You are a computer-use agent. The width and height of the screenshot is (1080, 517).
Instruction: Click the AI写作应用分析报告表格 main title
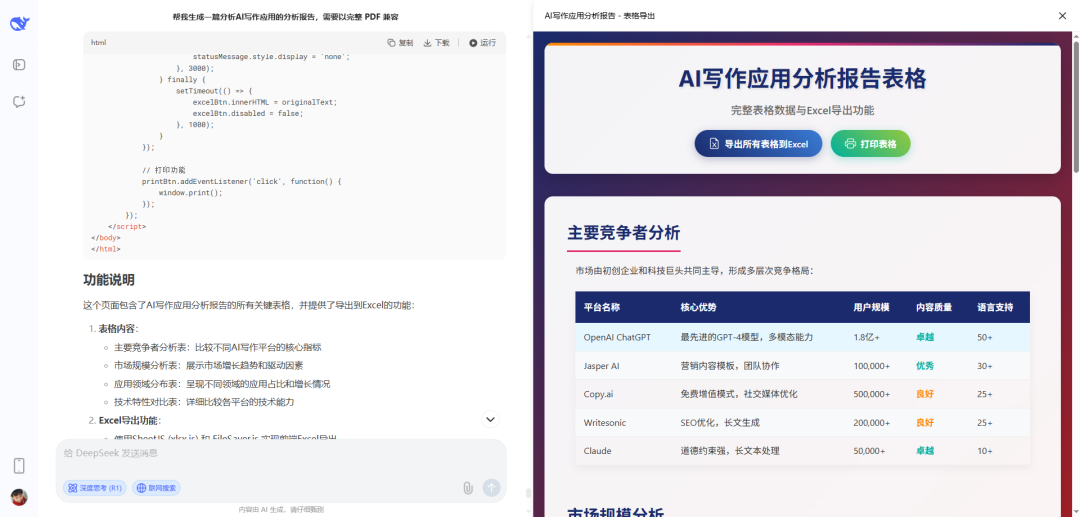tap(802, 79)
